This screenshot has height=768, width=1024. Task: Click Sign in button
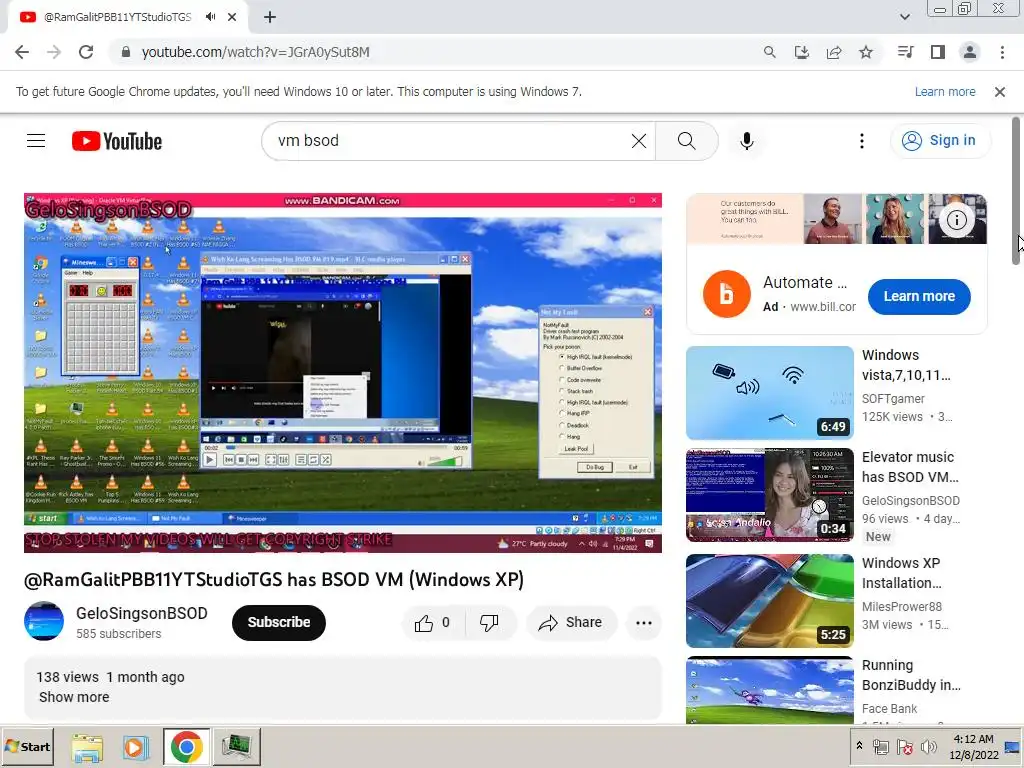(x=940, y=140)
